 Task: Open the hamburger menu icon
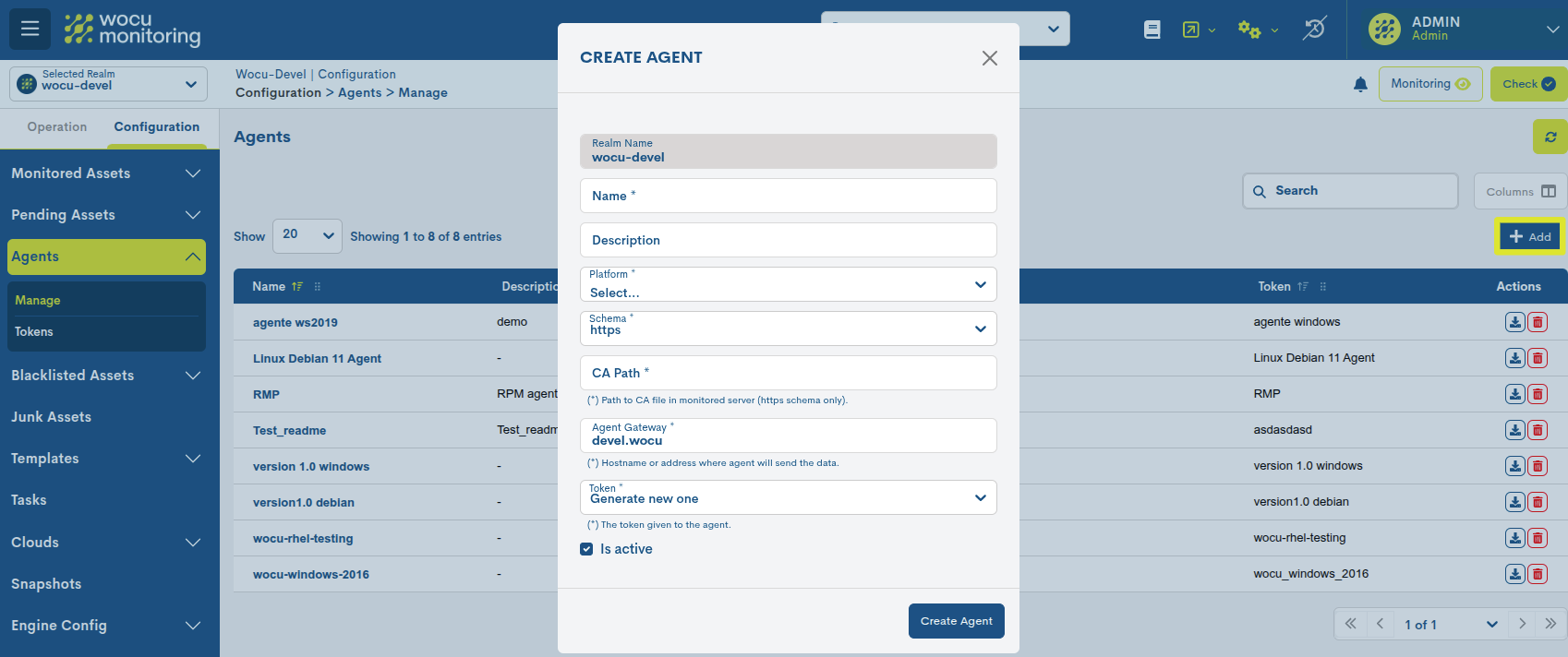[30, 29]
